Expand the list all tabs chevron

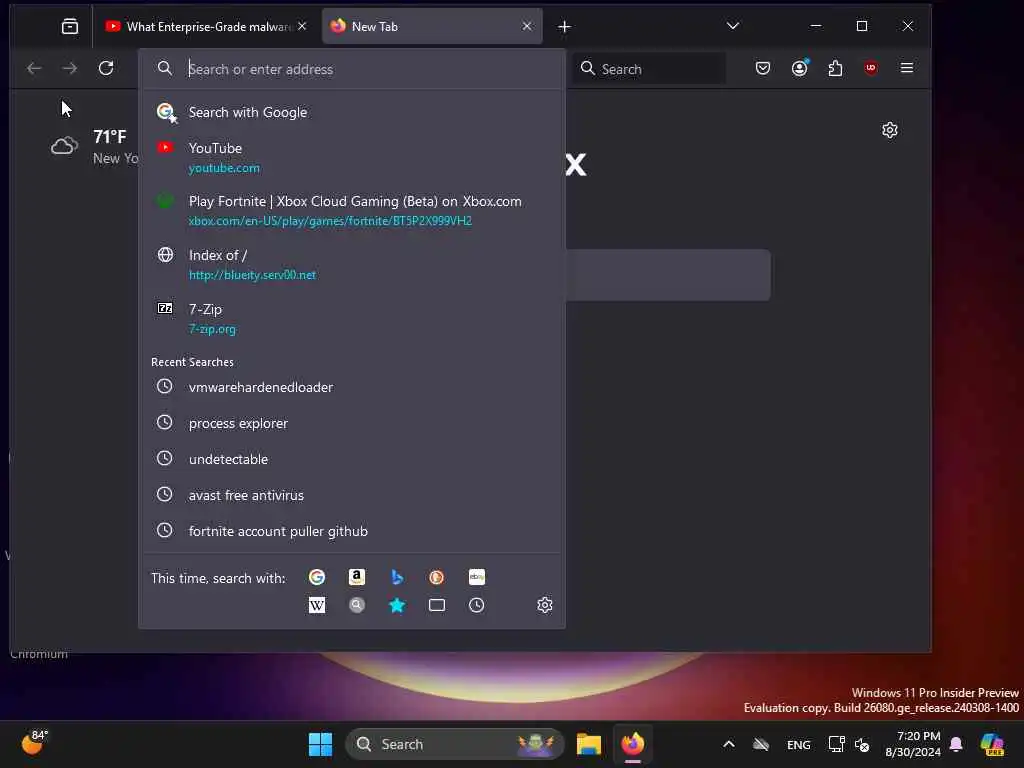click(733, 26)
